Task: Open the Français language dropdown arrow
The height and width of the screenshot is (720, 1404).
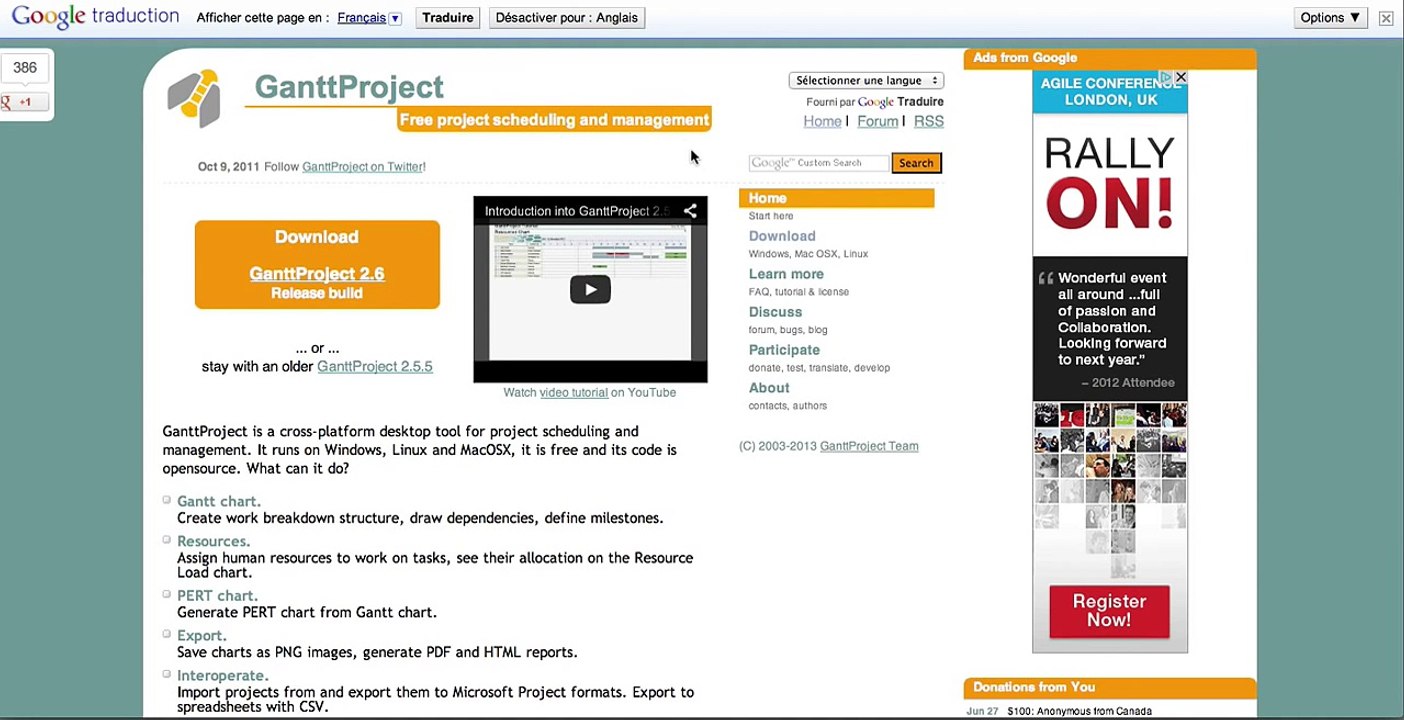Action: (x=395, y=19)
